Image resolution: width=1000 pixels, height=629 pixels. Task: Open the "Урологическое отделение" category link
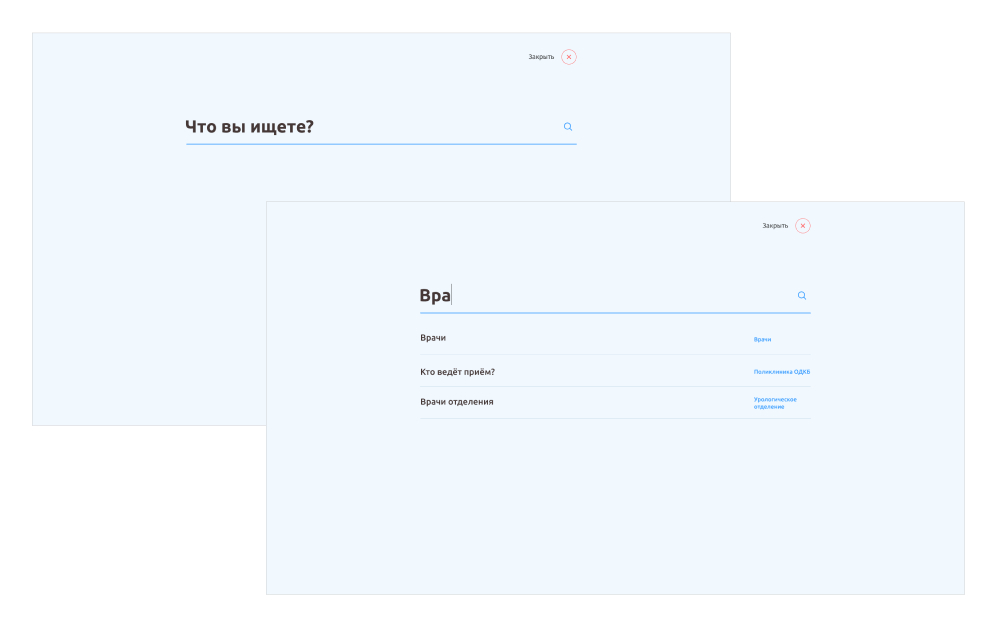click(775, 403)
